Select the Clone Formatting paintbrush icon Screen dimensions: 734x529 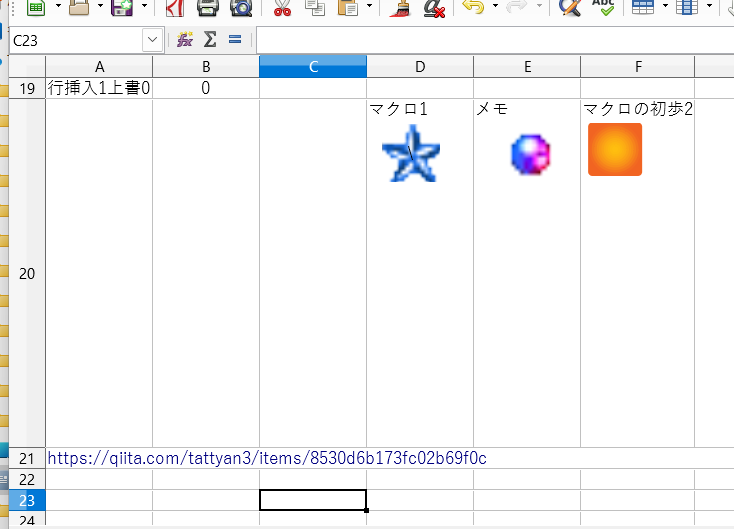pos(400,7)
